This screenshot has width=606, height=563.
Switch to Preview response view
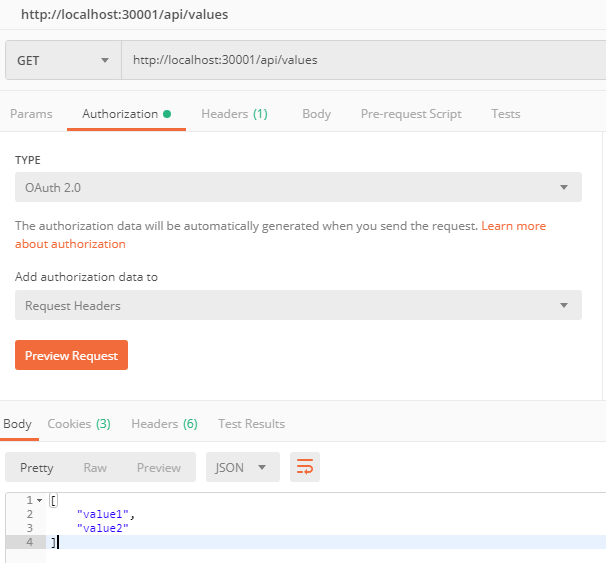[x=159, y=468]
